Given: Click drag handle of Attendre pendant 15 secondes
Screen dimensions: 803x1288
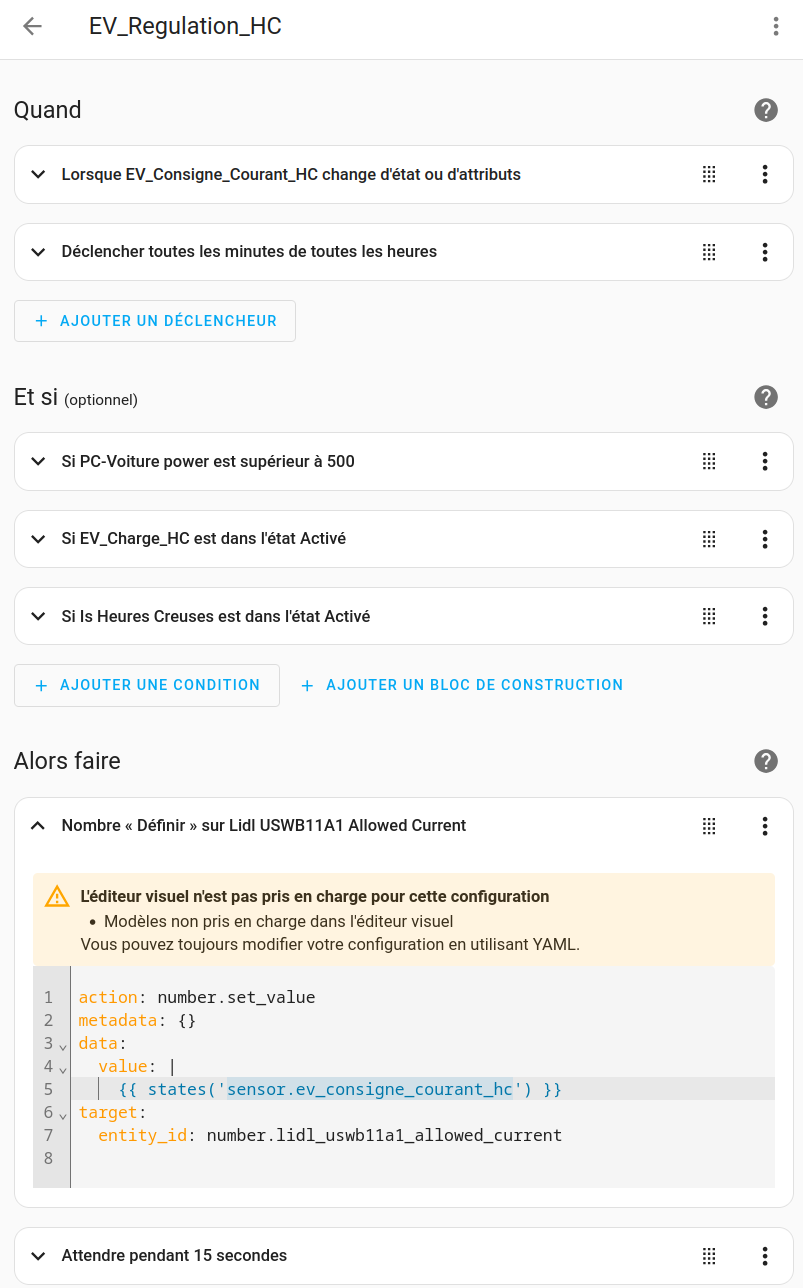Looking at the screenshot, I should (x=709, y=1256).
